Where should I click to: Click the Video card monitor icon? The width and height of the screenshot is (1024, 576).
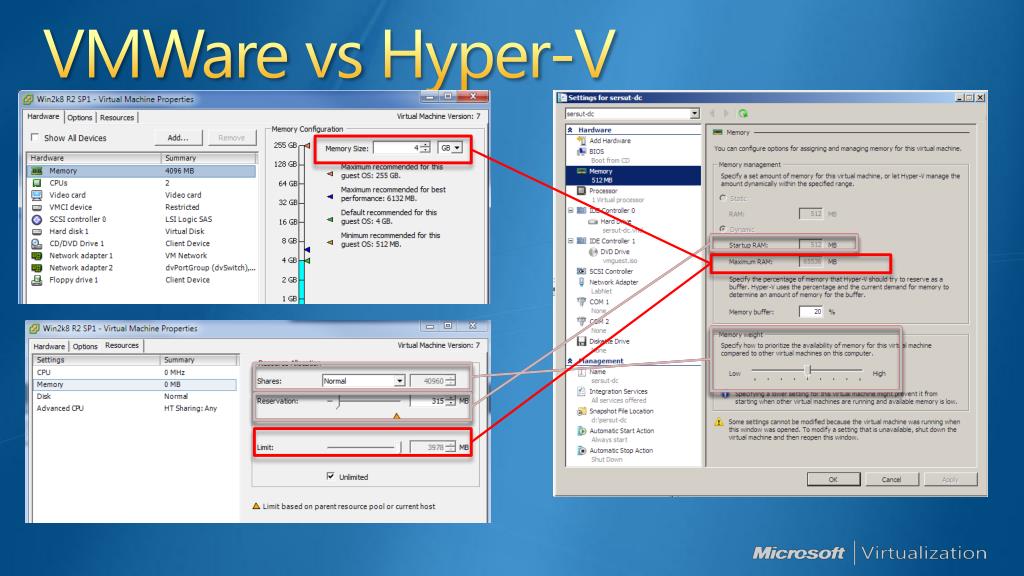click(37, 195)
